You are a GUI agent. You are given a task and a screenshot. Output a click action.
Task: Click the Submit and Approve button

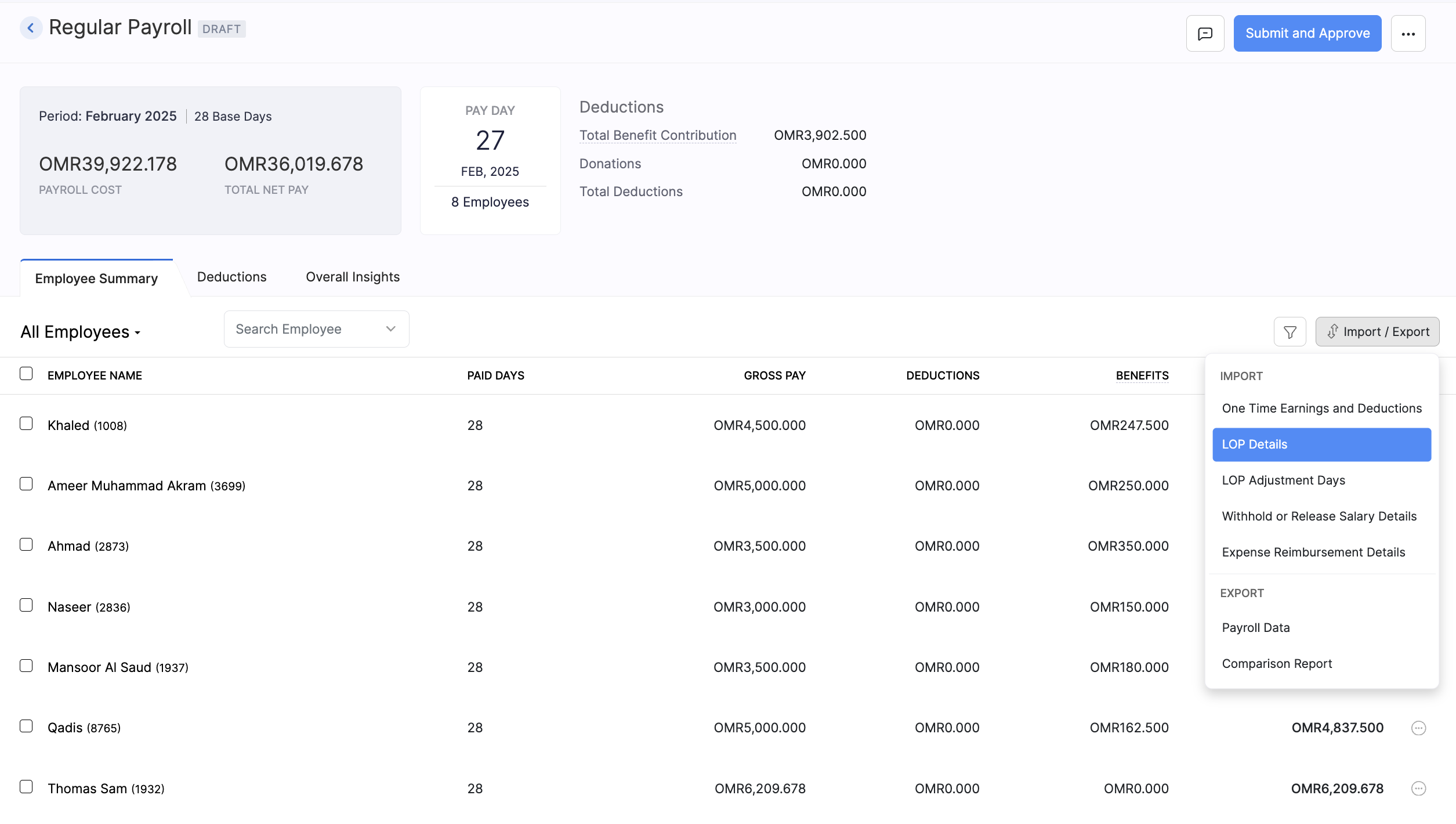pos(1307,33)
